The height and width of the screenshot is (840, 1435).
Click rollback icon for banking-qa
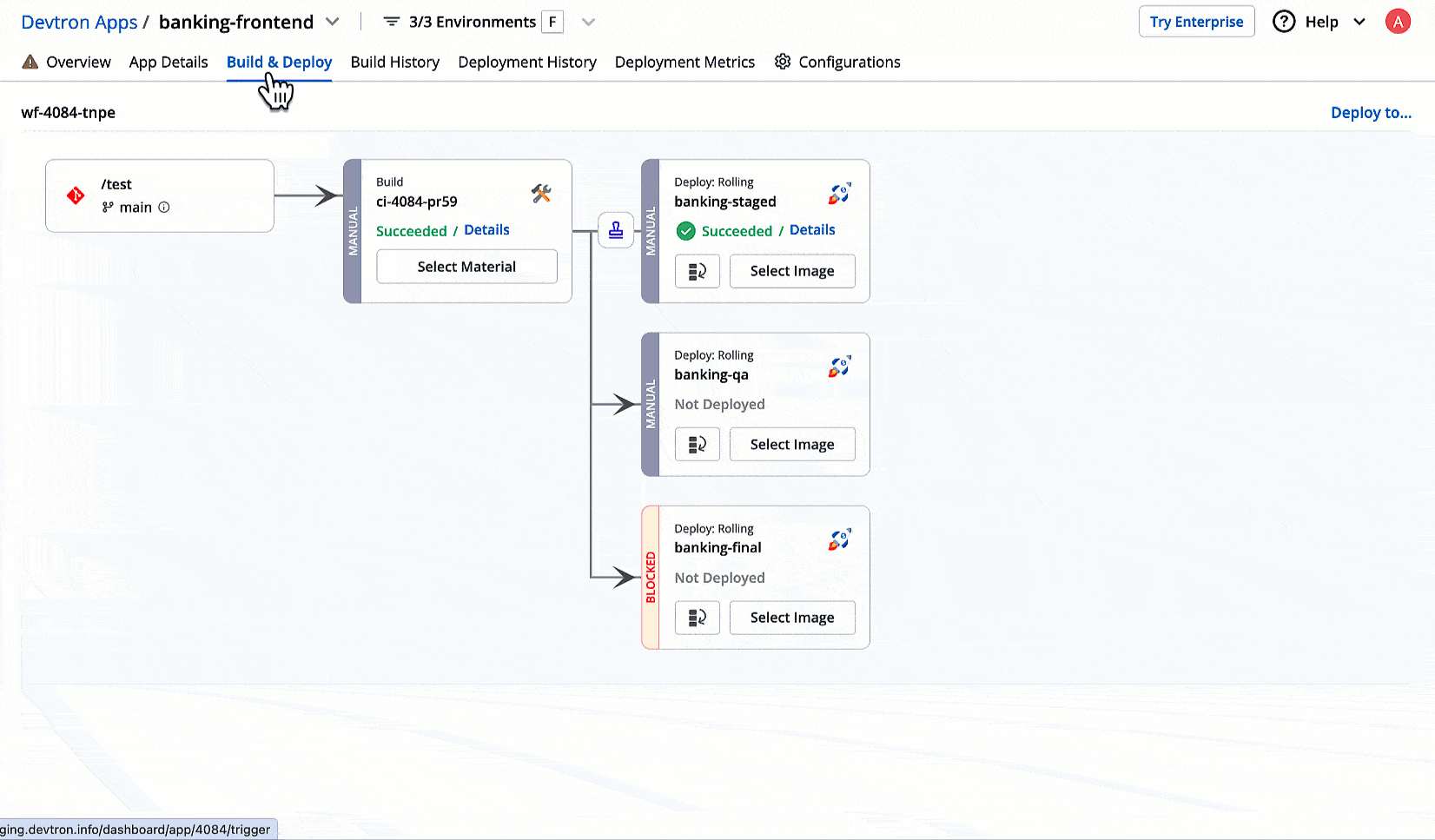(x=697, y=445)
